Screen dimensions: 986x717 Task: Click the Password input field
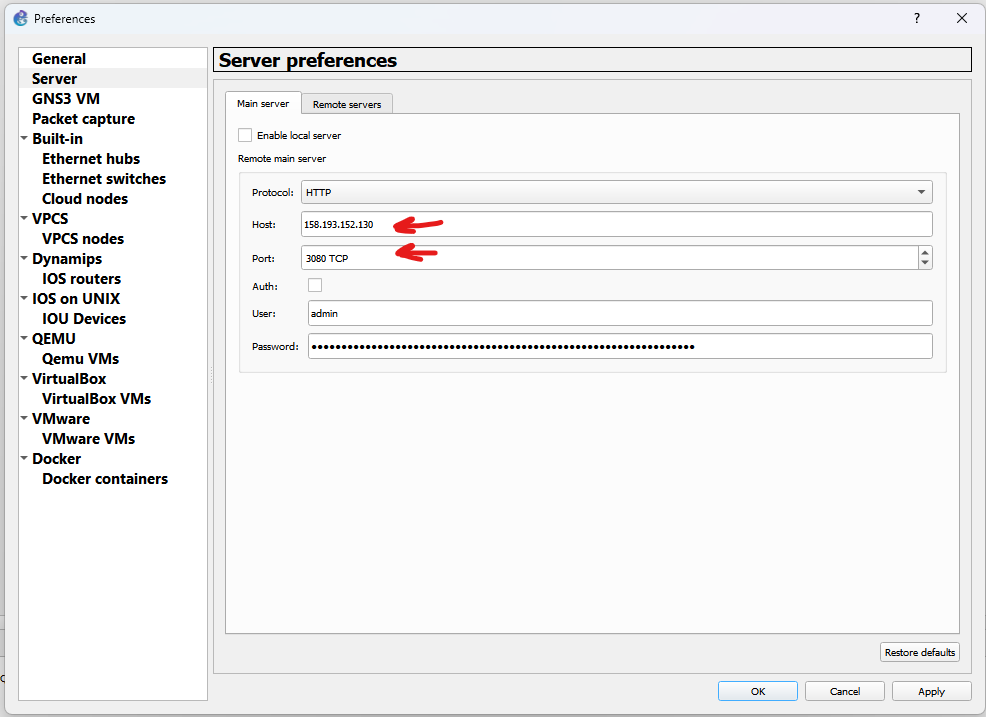point(620,346)
